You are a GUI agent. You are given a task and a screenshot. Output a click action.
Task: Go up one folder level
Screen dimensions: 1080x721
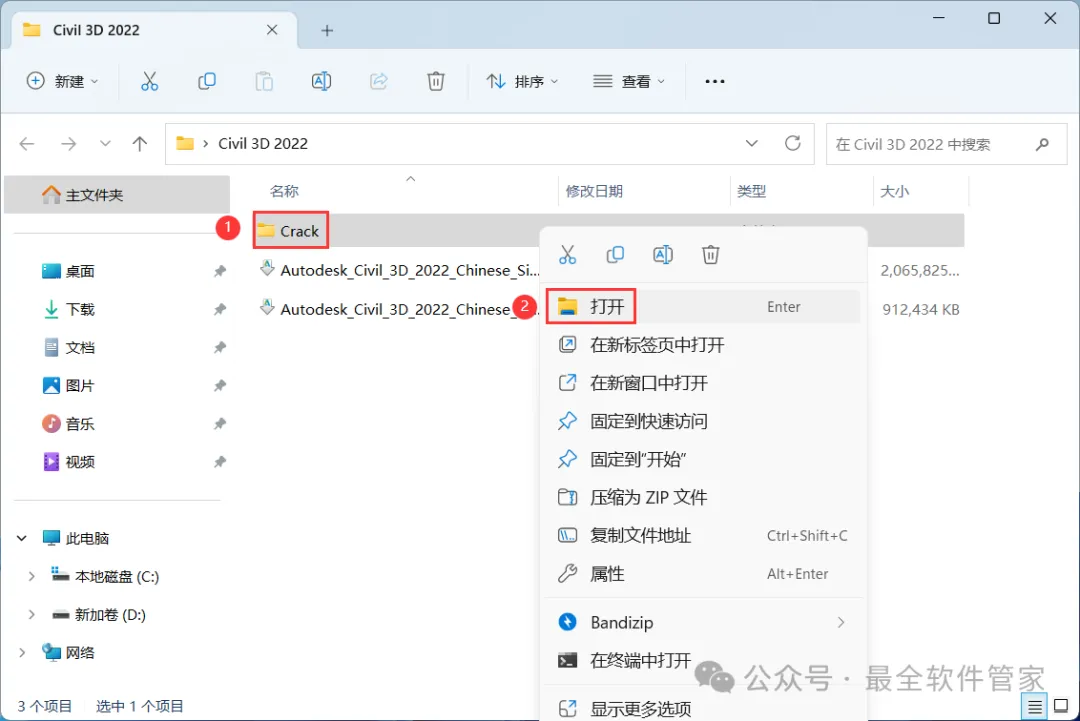pyautogui.click(x=140, y=144)
